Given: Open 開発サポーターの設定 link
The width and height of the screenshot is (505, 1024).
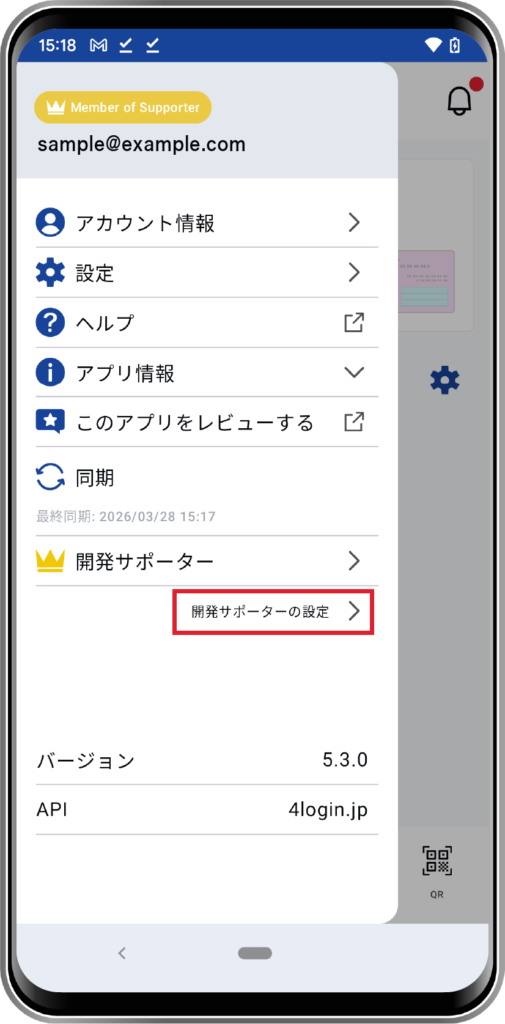Looking at the screenshot, I should point(273,612).
